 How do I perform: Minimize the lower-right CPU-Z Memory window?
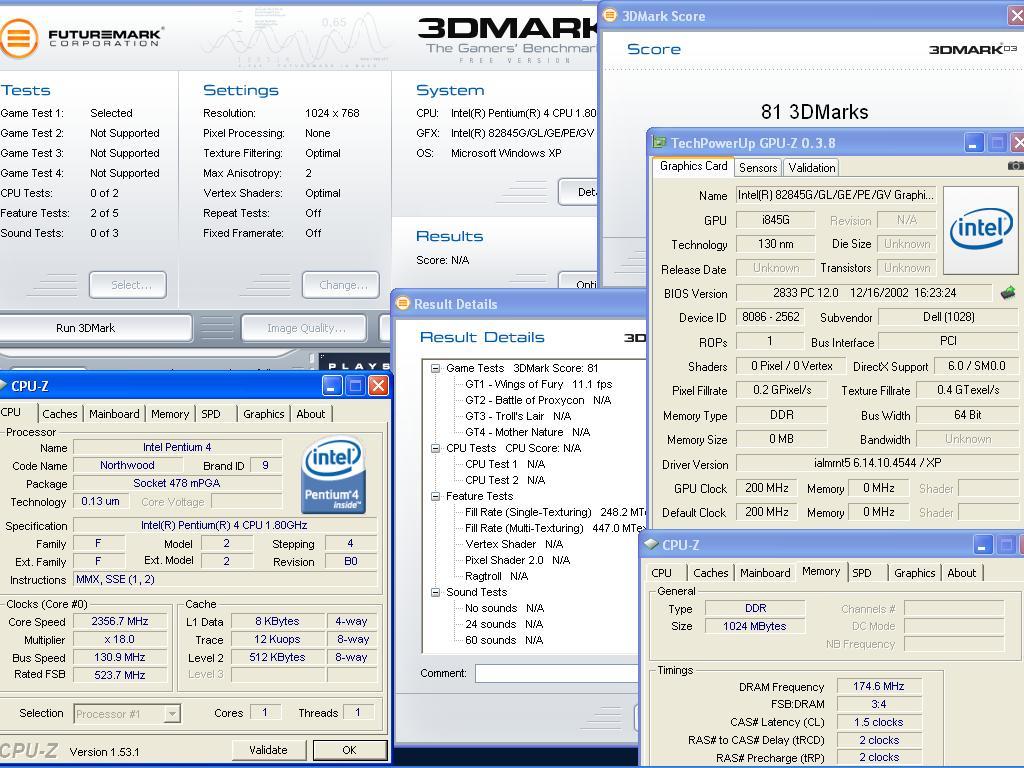click(983, 544)
